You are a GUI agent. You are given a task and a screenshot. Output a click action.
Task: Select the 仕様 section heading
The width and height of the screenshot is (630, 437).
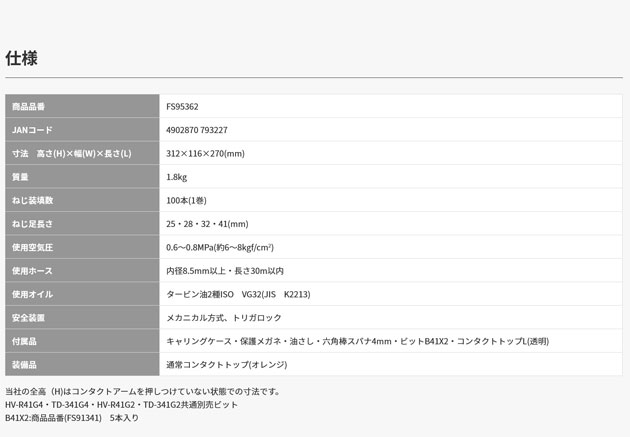[x=21, y=58]
